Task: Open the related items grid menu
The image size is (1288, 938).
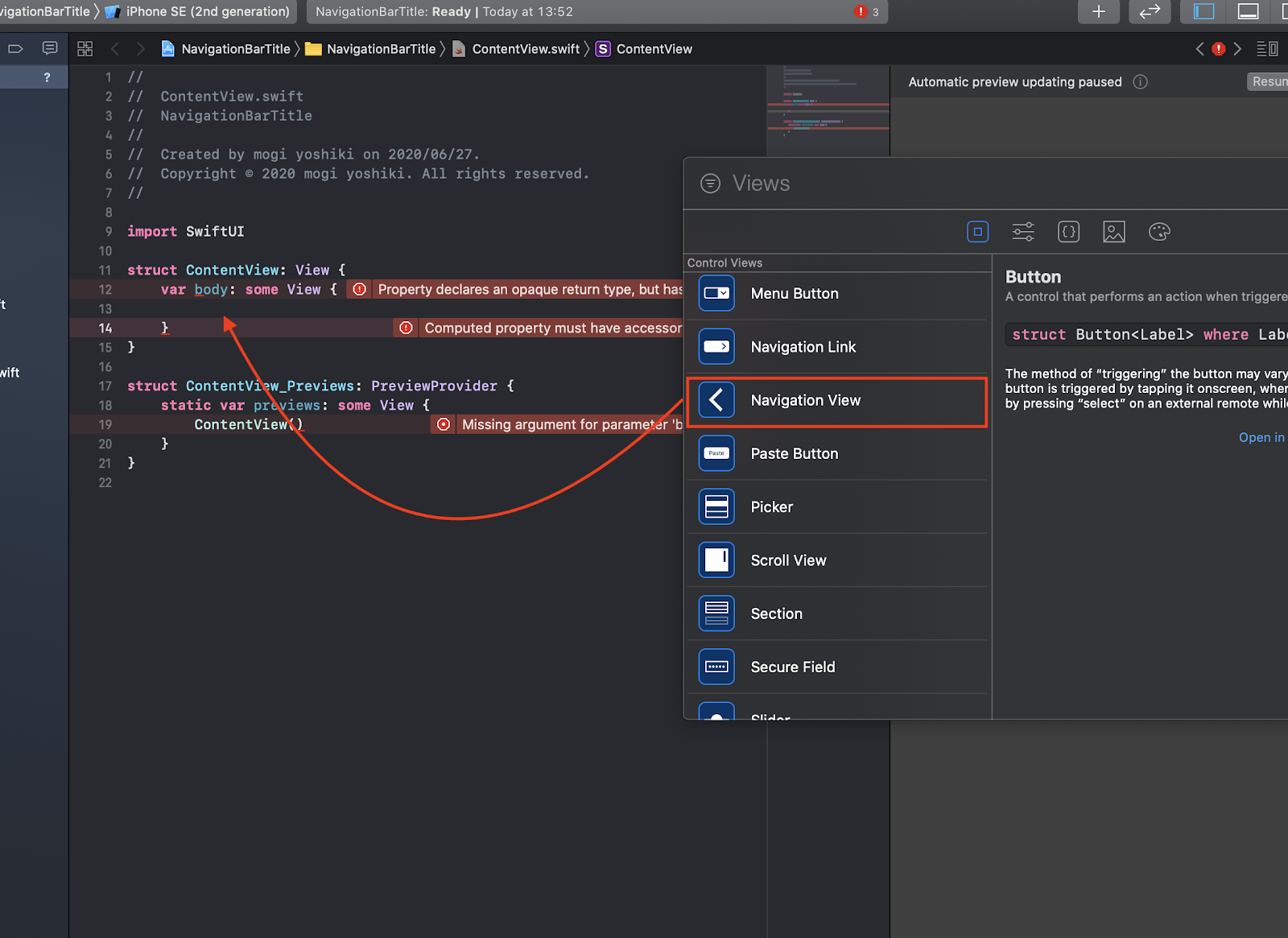Action: coord(85,49)
